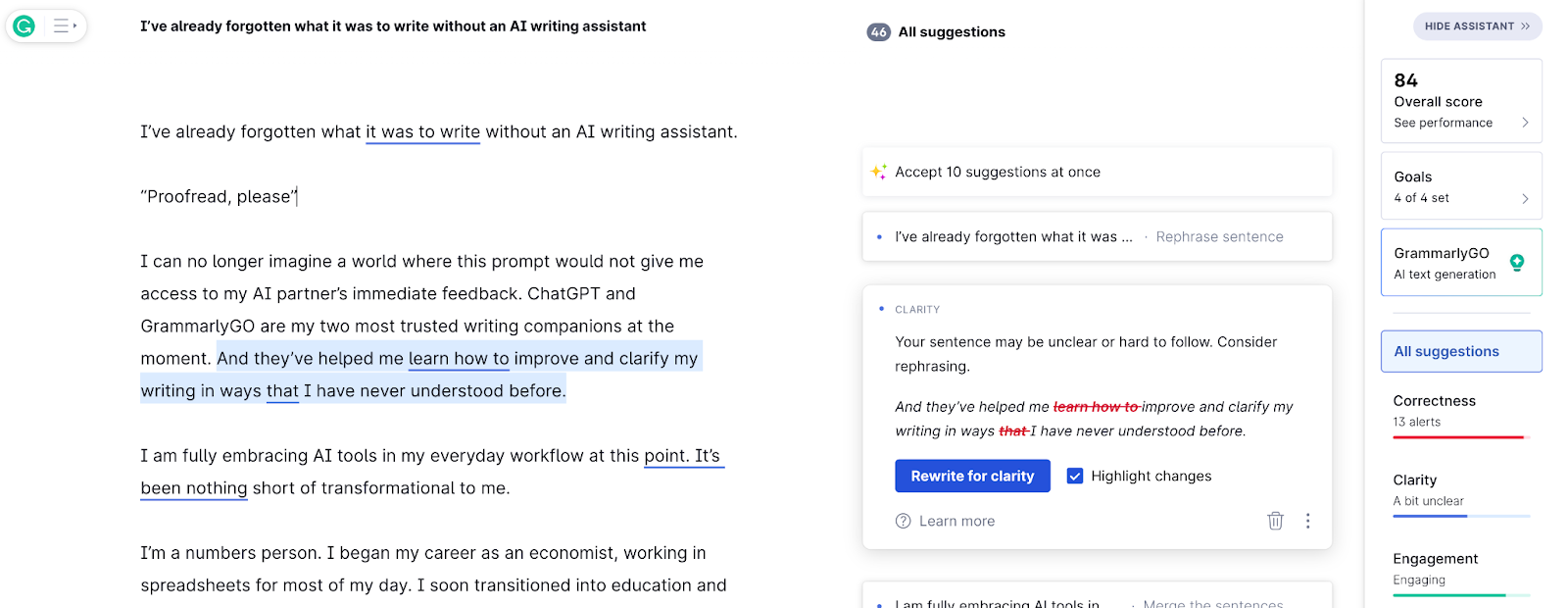Screen dimensions: 1568x608
Task: Expand the Goals panel arrow
Action: (x=1525, y=198)
